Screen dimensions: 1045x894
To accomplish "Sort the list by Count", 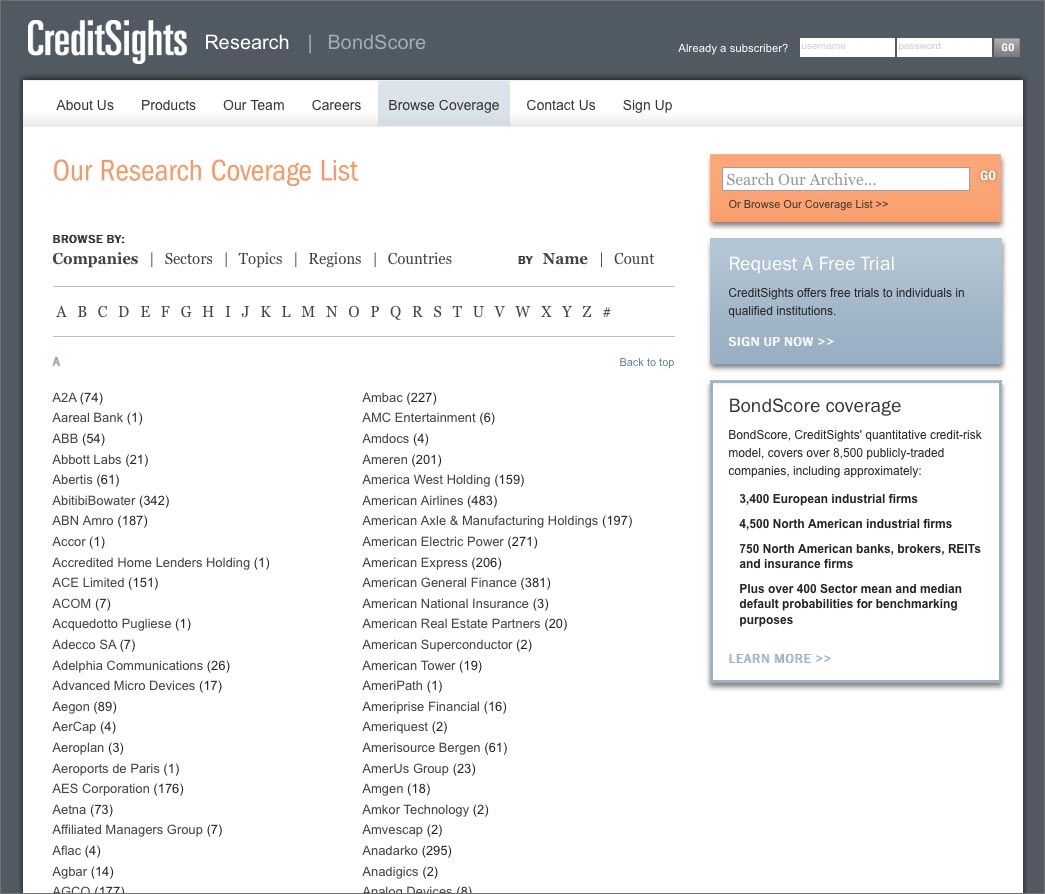I will click(x=634, y=259).
